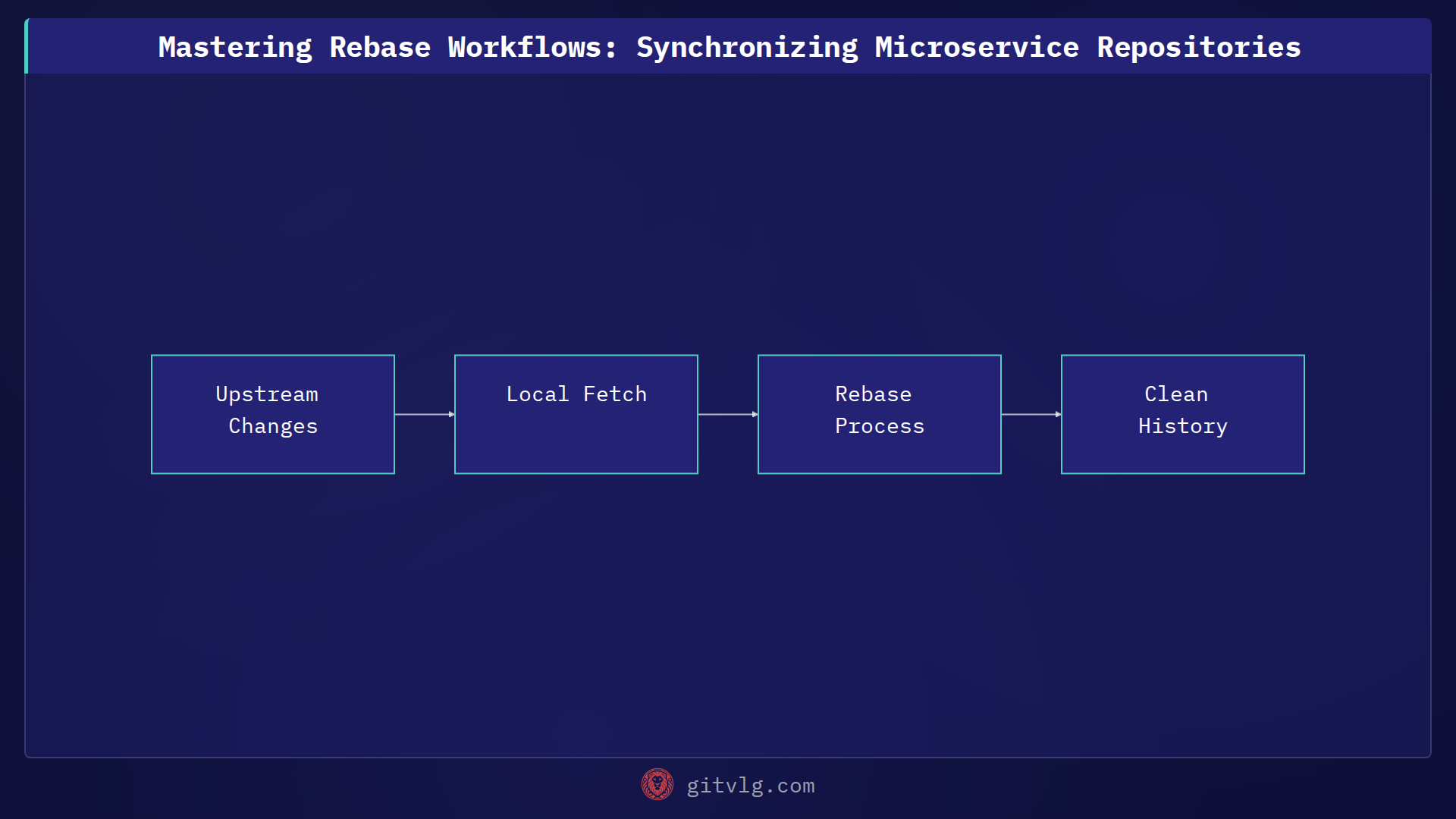
Task: Open the gitvlg.com link
Action: [750, 786]
